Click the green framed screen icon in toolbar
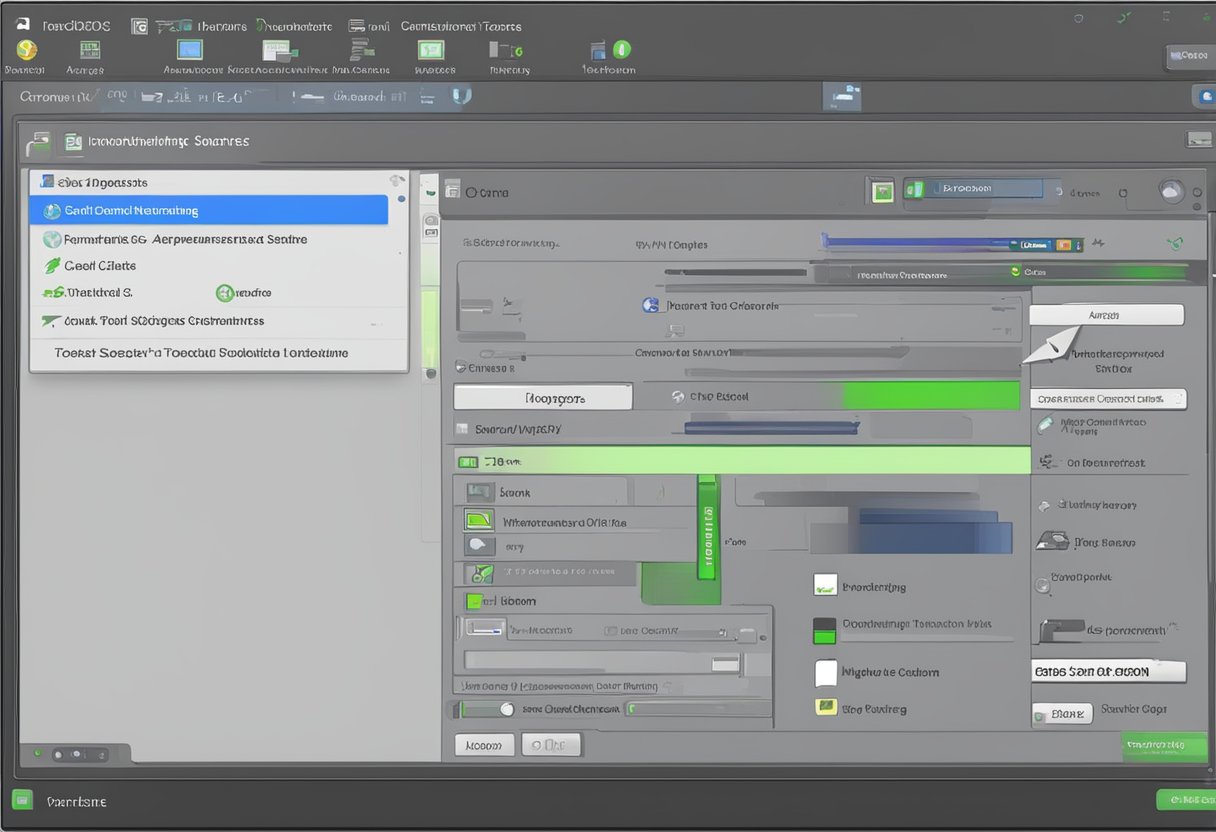The image size is (1216, 832). [430, 50]
